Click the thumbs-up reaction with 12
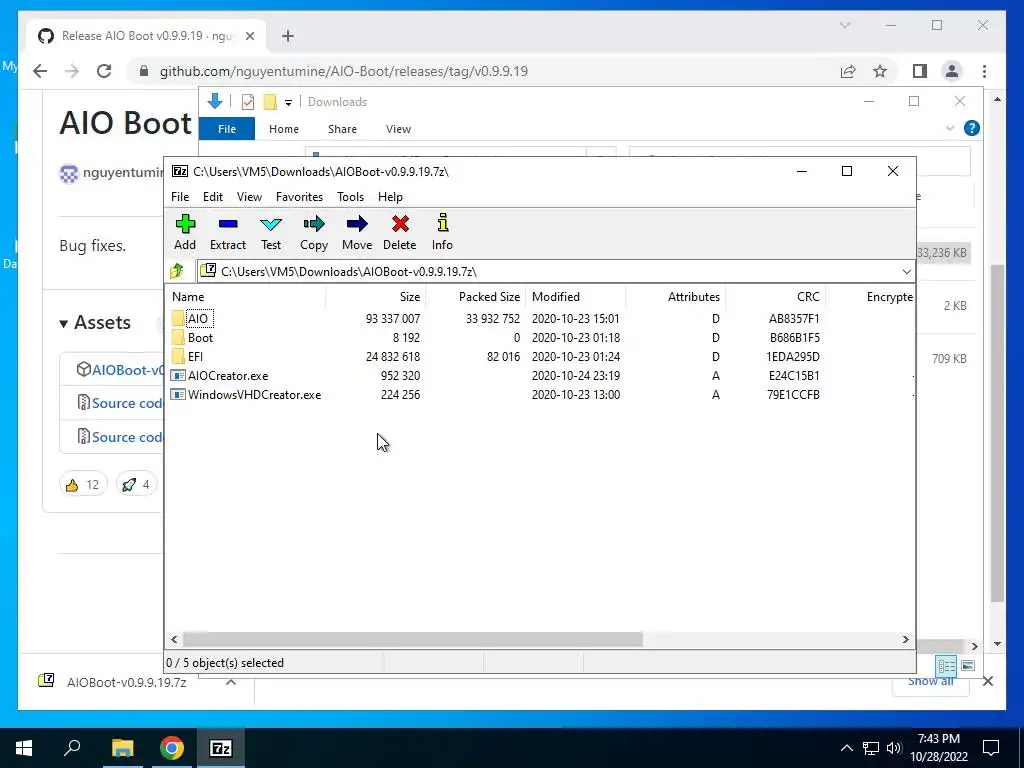This screenshot has height=768, width=1024. click(83, 484)
